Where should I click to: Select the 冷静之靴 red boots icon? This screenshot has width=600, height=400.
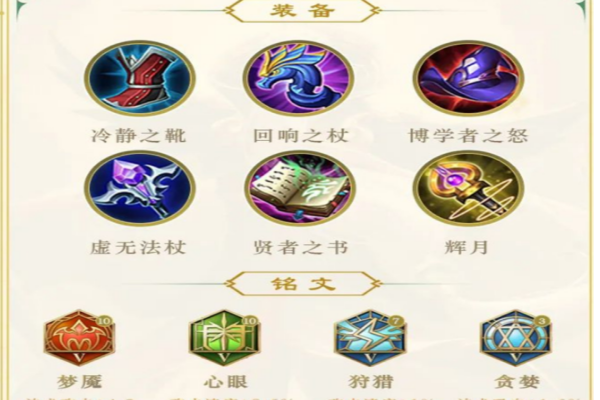point(140,78)
